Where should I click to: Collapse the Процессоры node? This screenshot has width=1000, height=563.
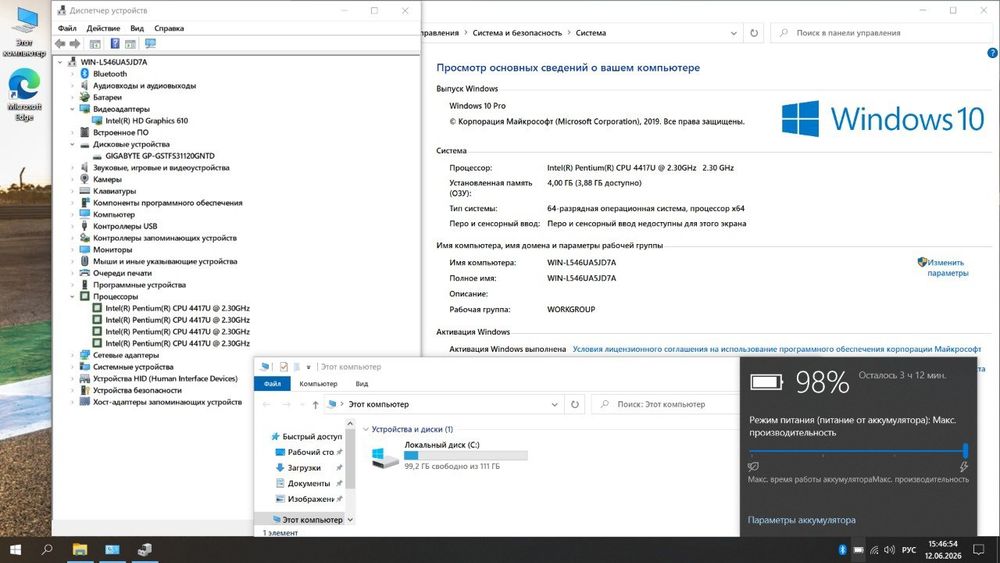pyautogui.click(x=72, y=296)
